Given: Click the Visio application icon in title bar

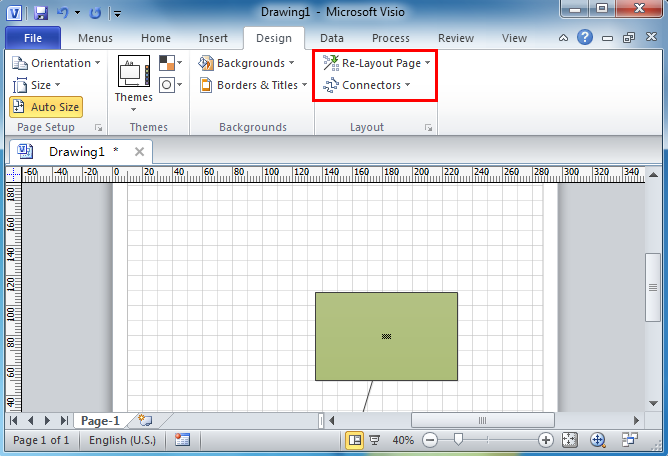Looking at the screenshot, I should (x=14, y=13).
